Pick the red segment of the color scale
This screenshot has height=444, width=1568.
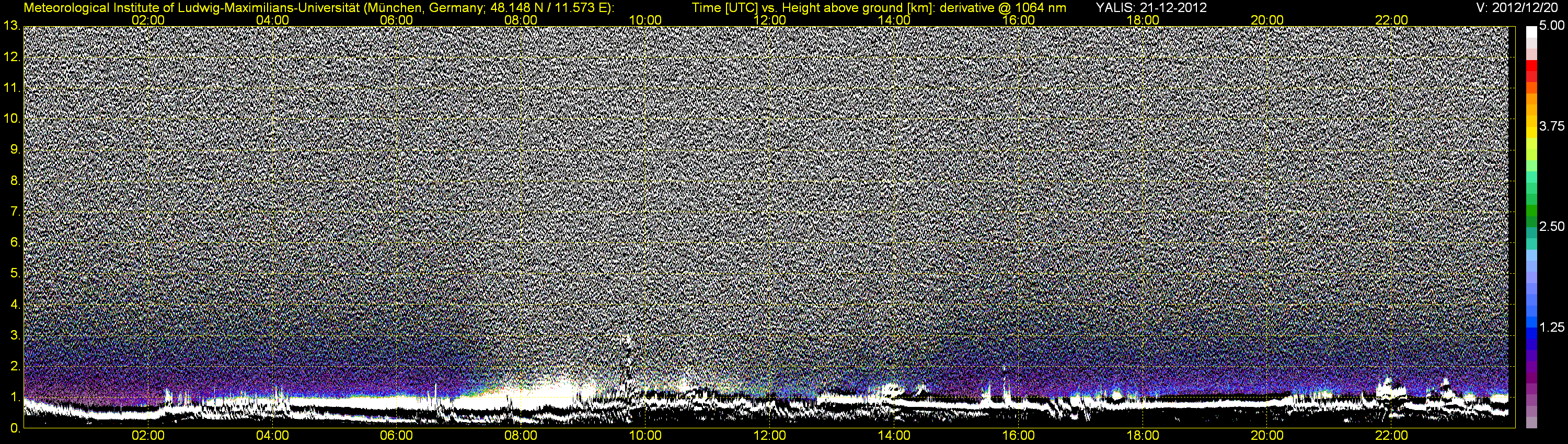pyautogui.click(x=1531, y=67)
